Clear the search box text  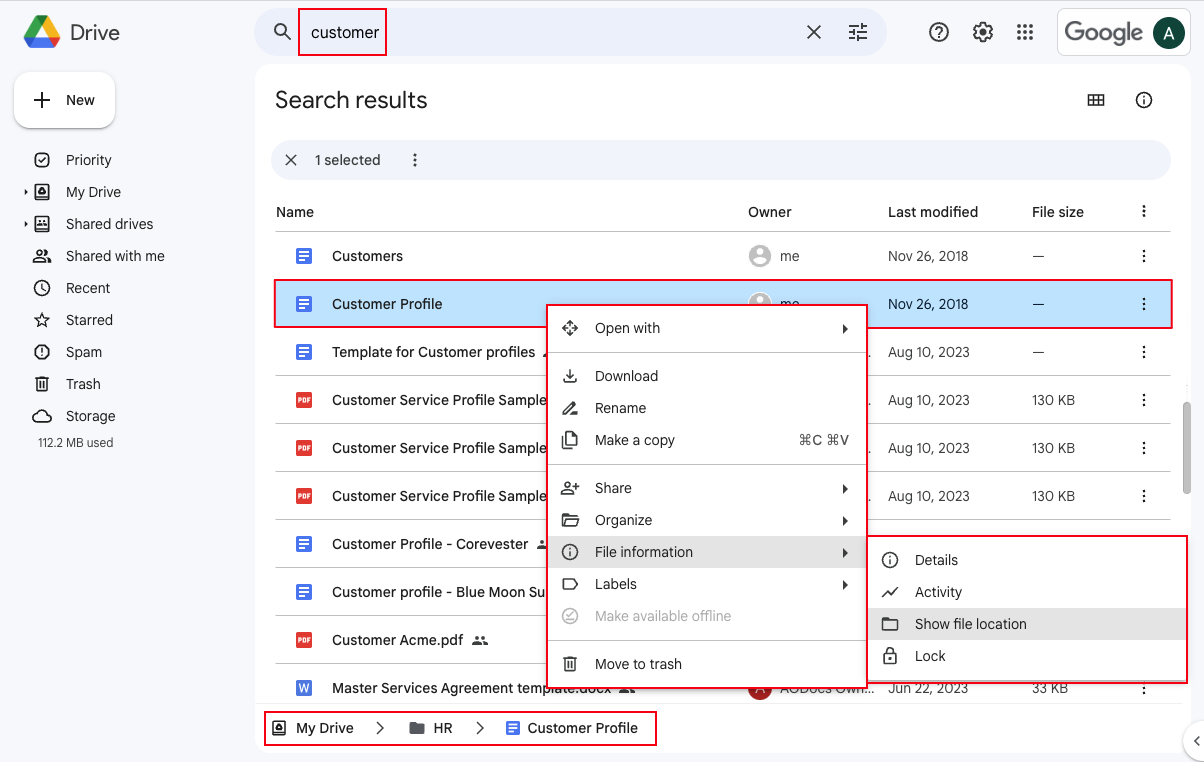point(814,32)
